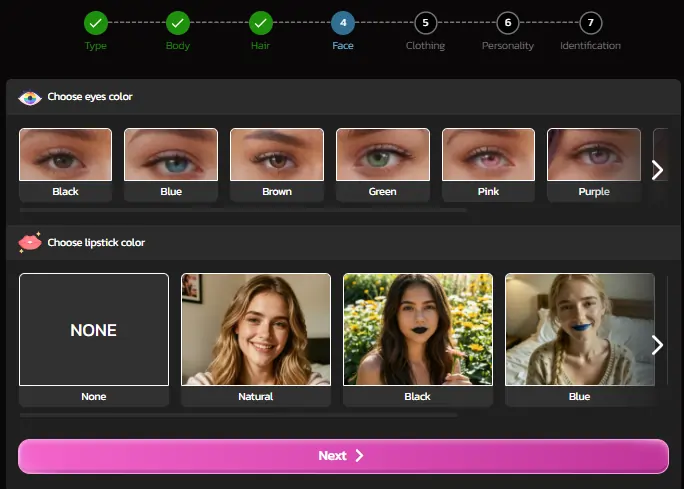Select Black lipstick portrait
Viewport: 684px width, 489px height.
coord(418,329)
